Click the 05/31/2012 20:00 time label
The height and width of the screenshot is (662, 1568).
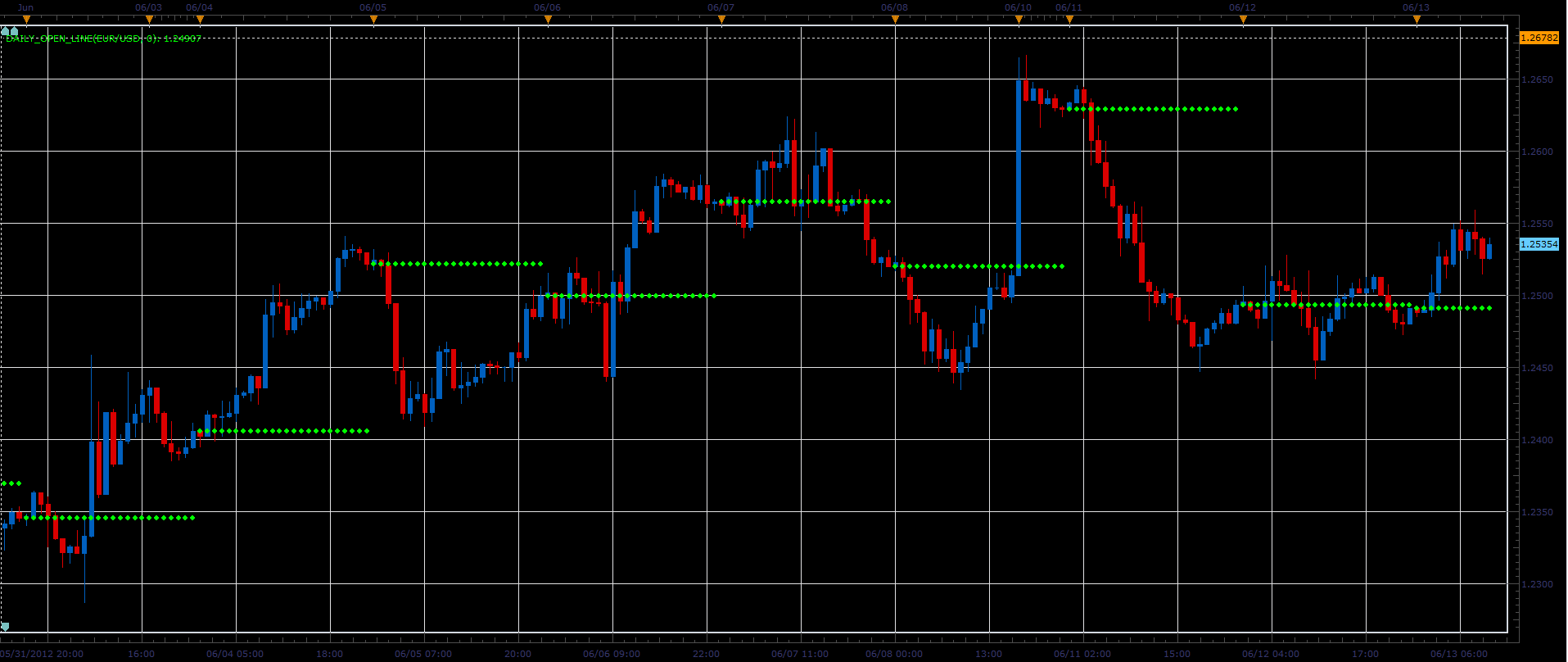(42, 654)
